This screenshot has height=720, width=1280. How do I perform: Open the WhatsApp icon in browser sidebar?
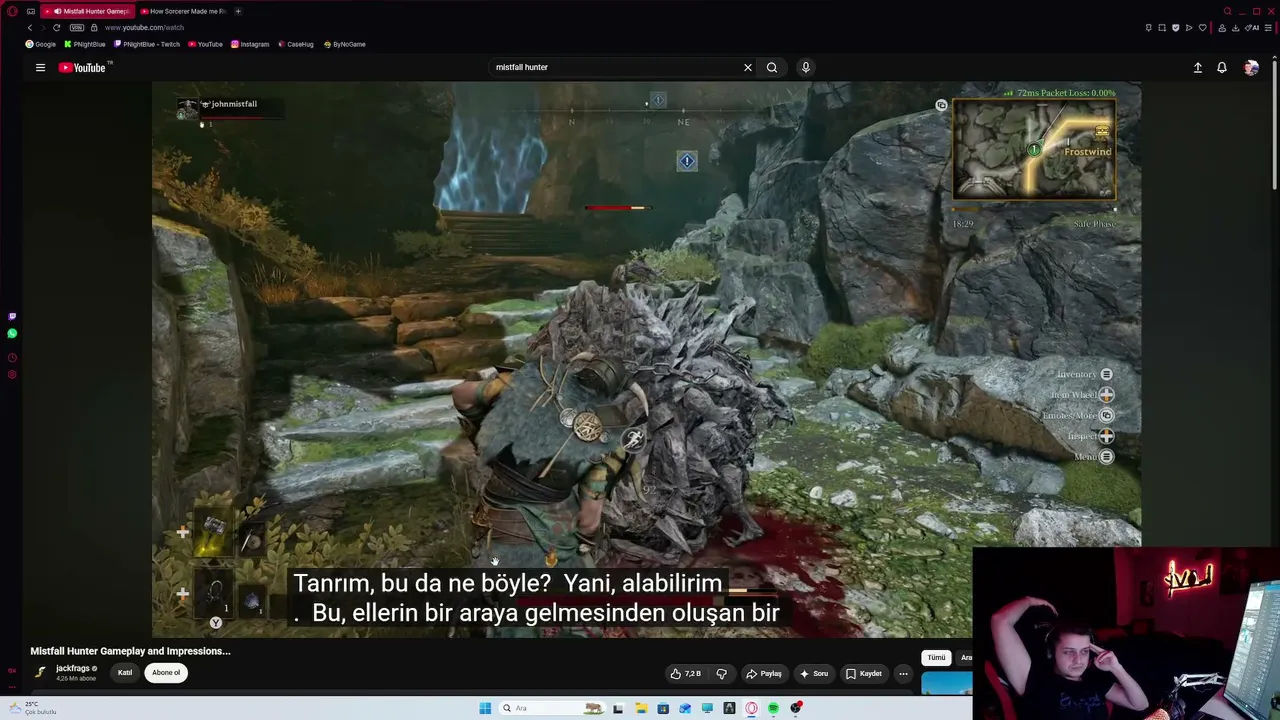[12, 333]
